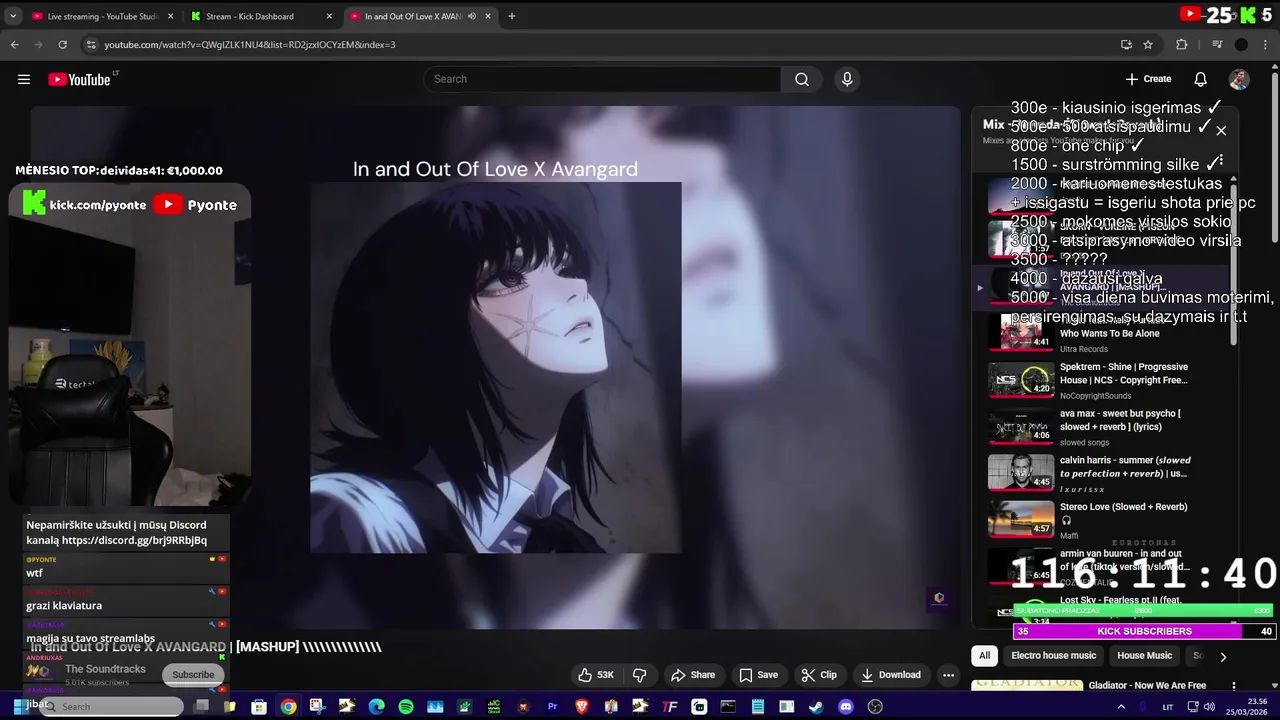This screenshot has width=1280, height=720.
Task: Go back in the browser
Action: pos(15,44)
